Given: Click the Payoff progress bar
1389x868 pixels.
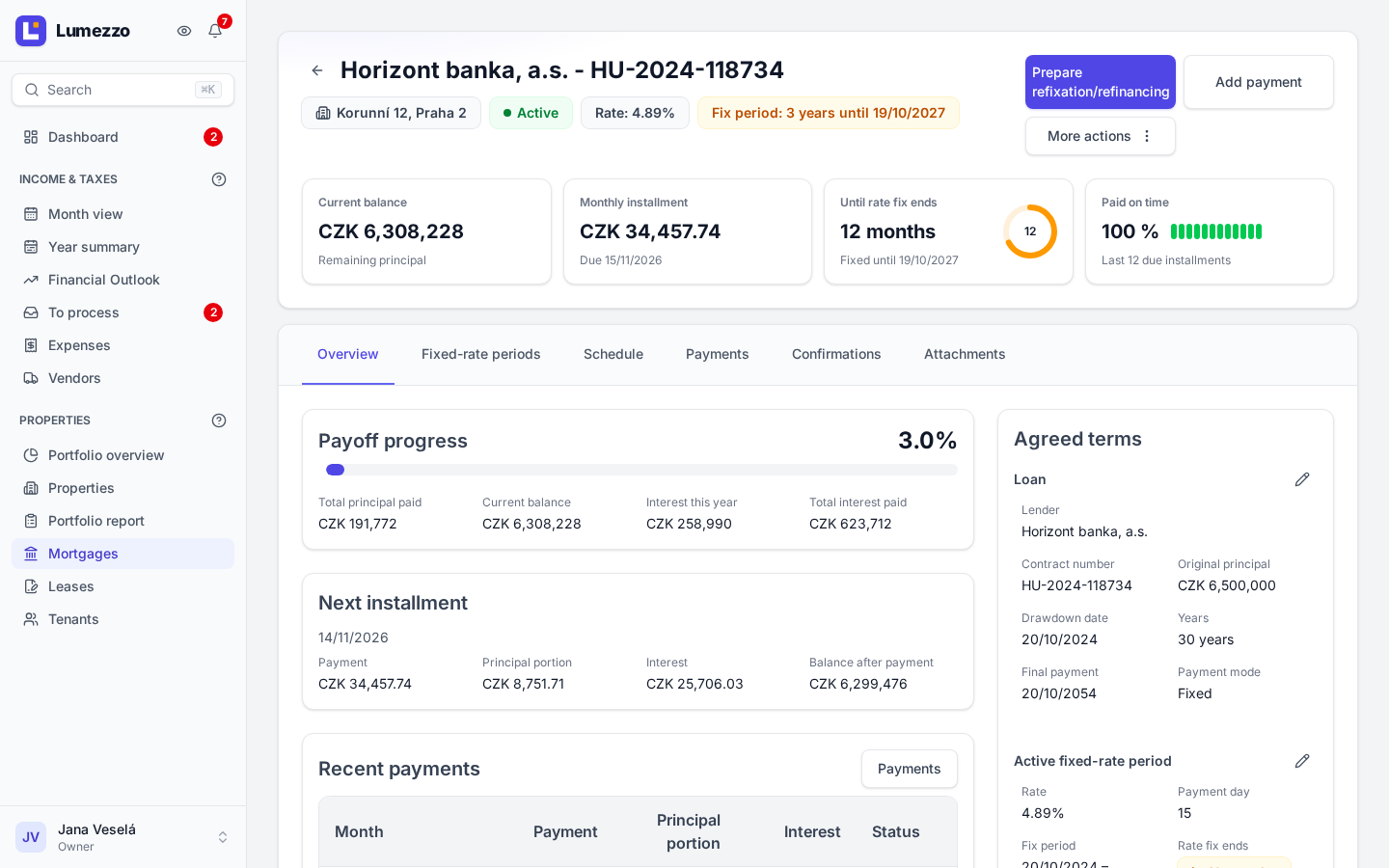Looking at the screenshot, I should pyautogui.click(x=641, y=470).
